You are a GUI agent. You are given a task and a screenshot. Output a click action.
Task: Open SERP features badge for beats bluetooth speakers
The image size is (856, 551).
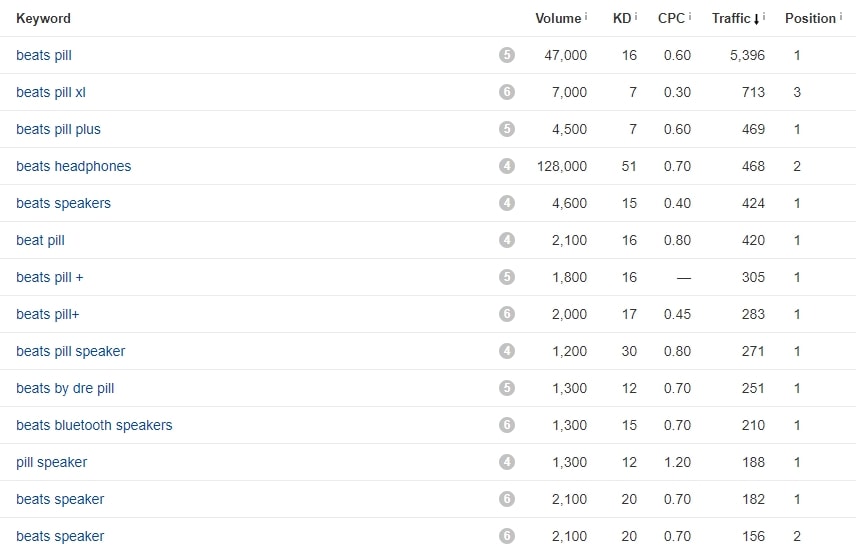pos(507,425)
